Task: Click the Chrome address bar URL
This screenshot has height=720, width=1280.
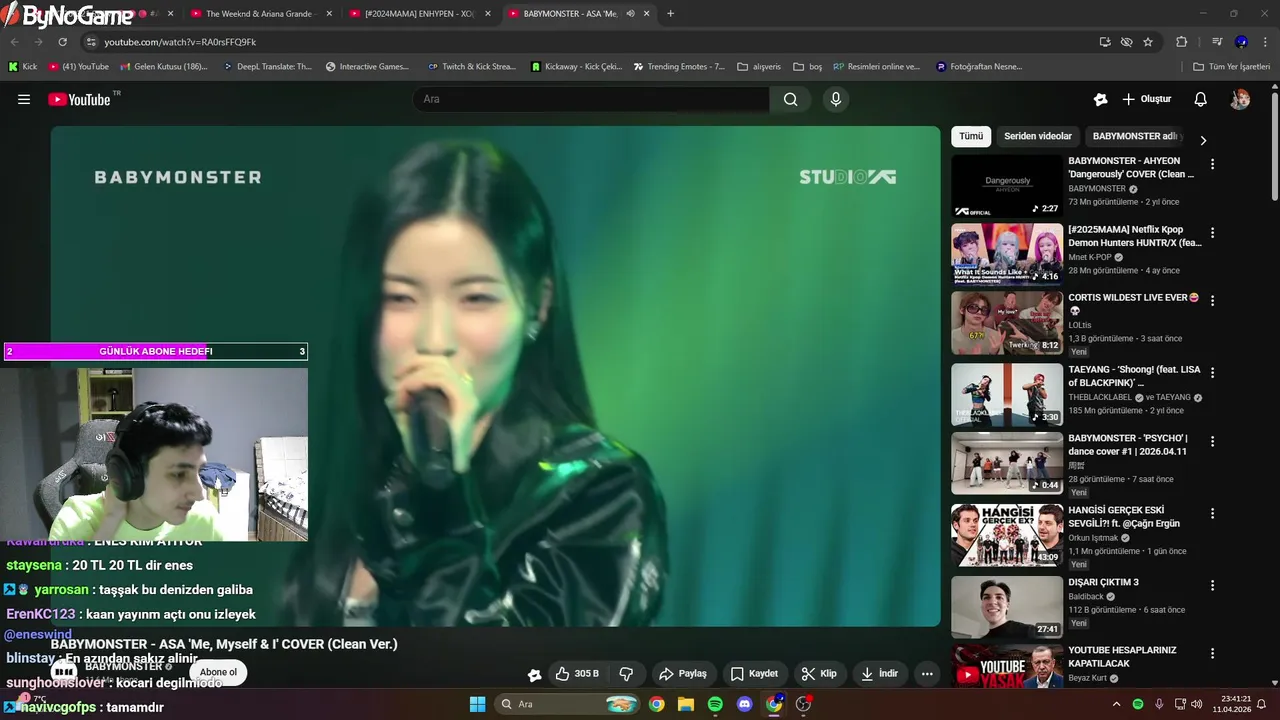Action: click(x=180, y=42)
